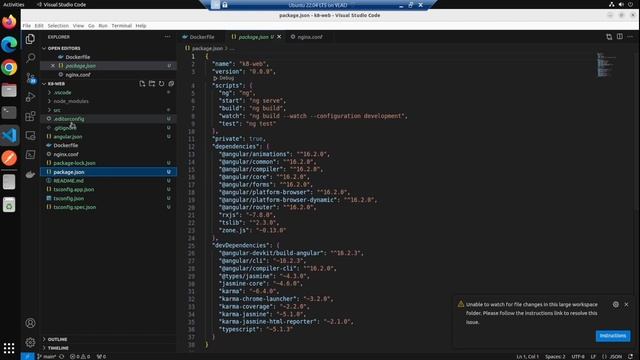Screen dimensions: 640x360
Task: Open the Go menu
Action: pyautogui.click(x=91, y=26)
